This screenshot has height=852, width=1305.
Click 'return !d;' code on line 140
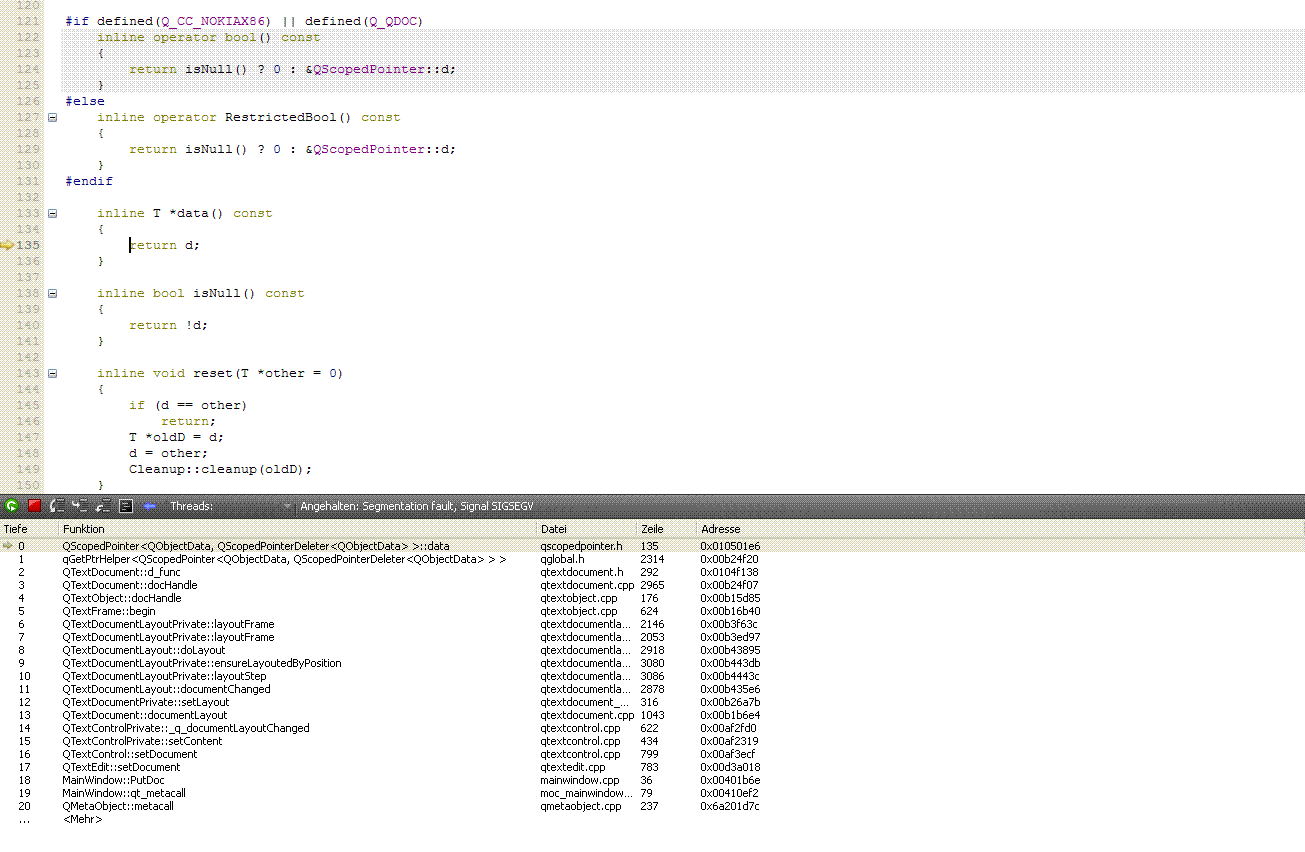(169, 325)
